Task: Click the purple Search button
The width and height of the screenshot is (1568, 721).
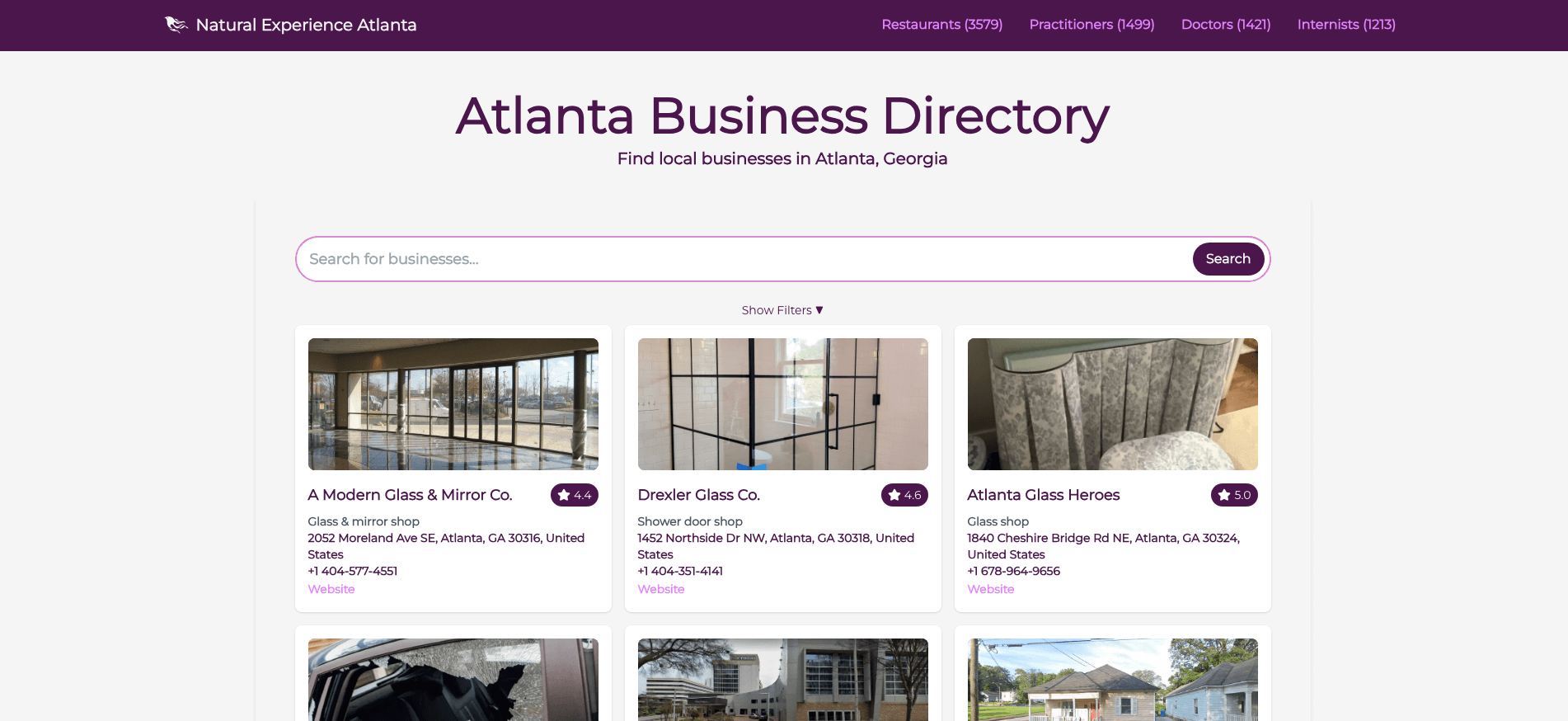Action: 1228,259
